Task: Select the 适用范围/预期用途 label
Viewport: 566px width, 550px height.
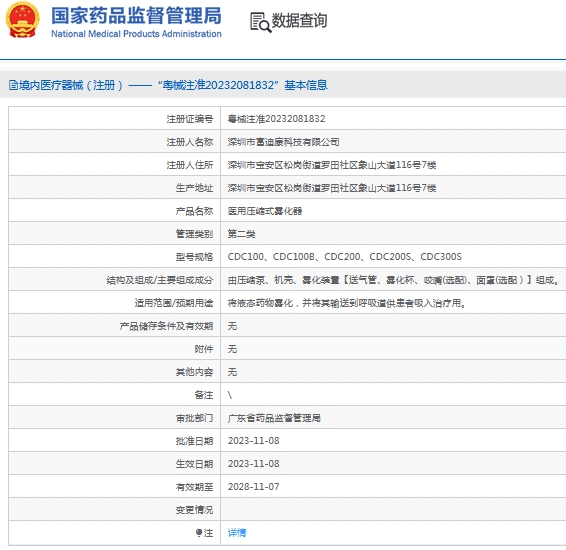Action: click(174, 303)
